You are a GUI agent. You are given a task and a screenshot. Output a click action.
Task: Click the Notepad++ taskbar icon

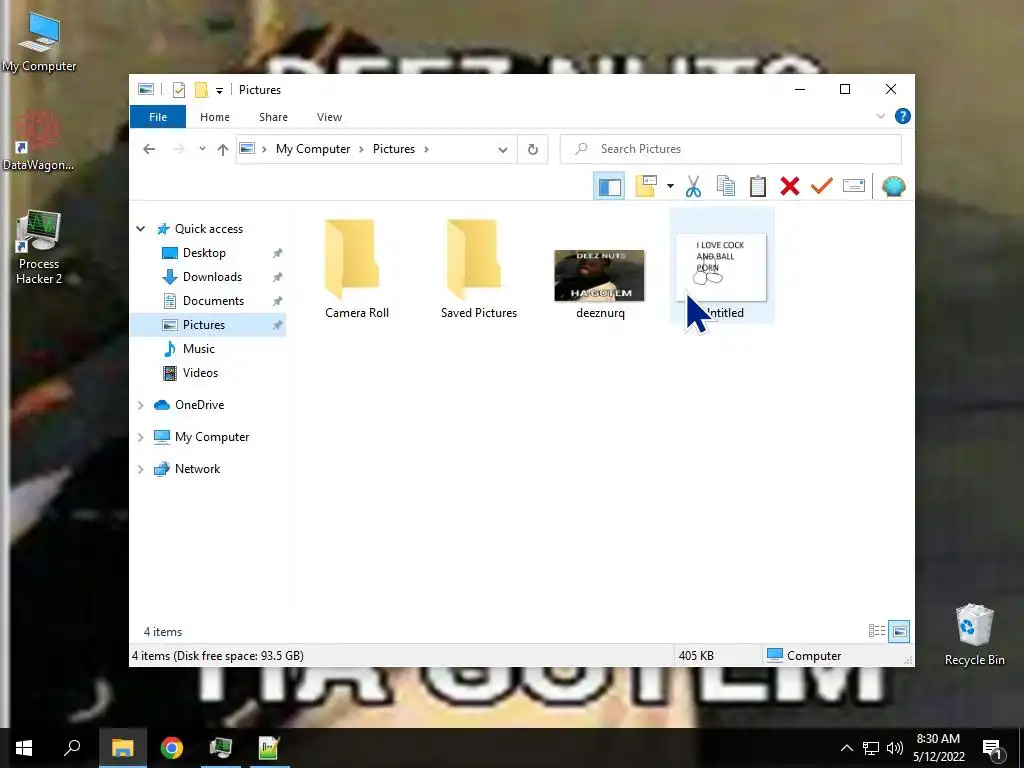(269, 748)
